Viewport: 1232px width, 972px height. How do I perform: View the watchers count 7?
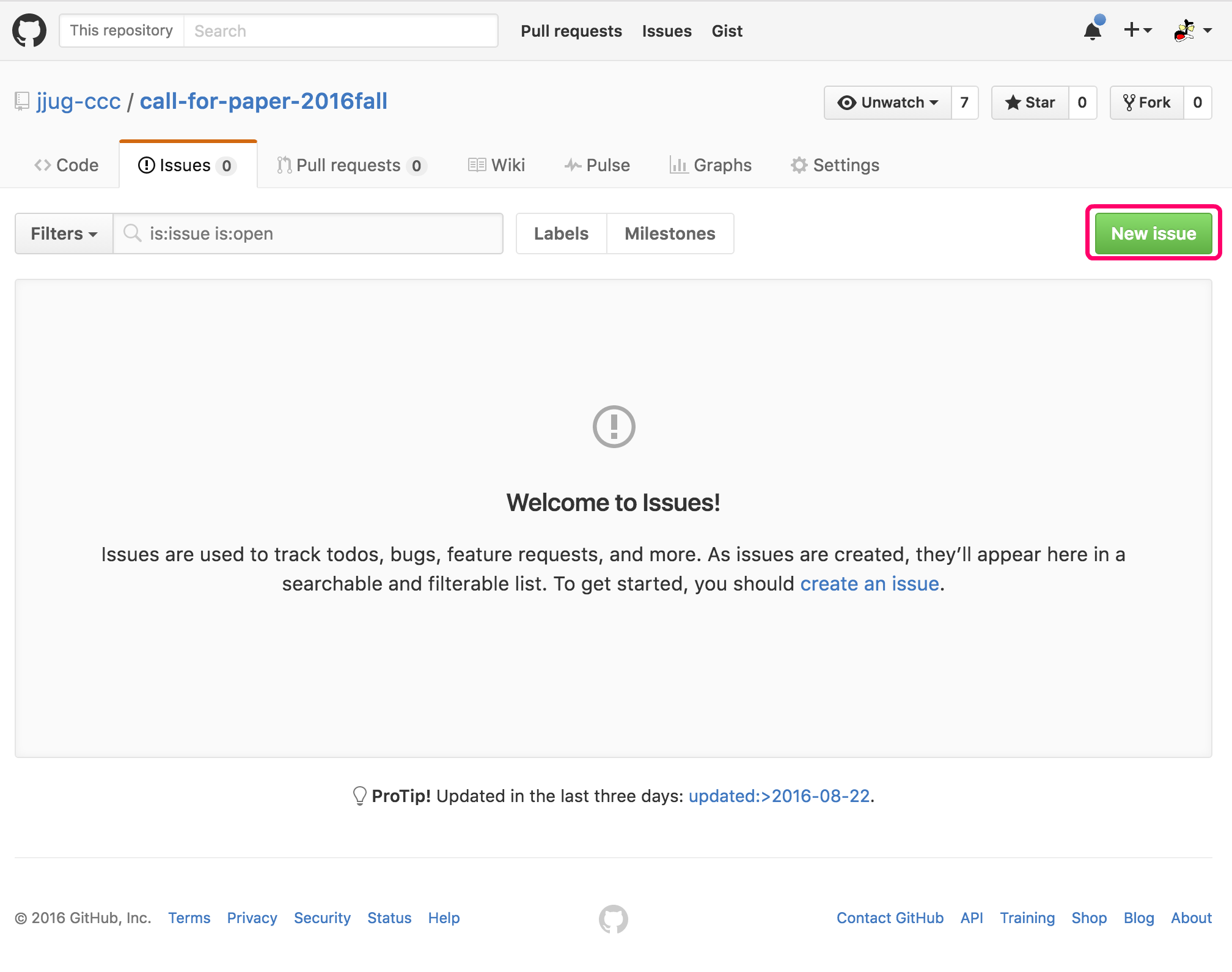[964, 102]
